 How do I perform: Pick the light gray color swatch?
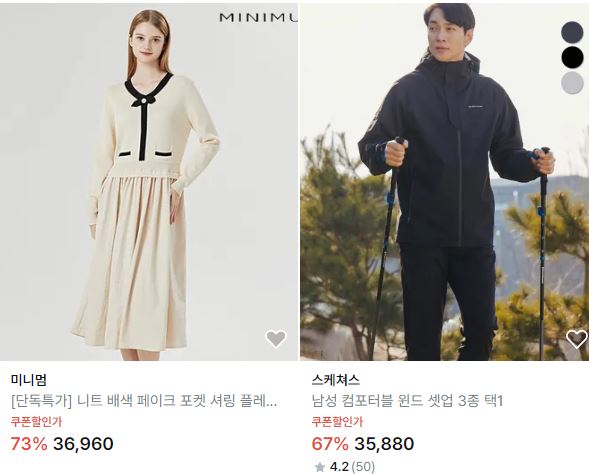click(x=572, y=83)
